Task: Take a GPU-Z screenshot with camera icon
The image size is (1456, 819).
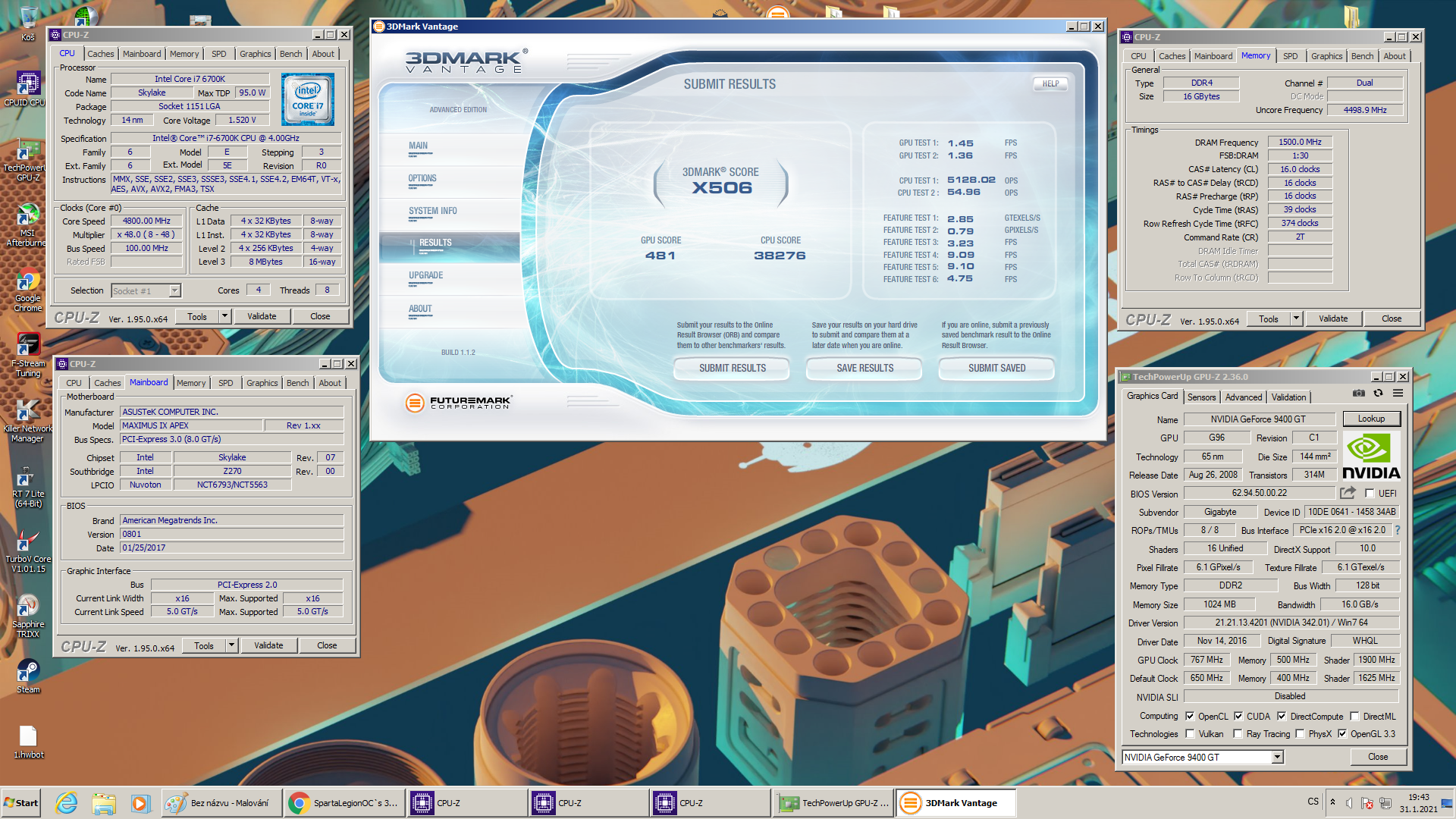Action: 1359,393
